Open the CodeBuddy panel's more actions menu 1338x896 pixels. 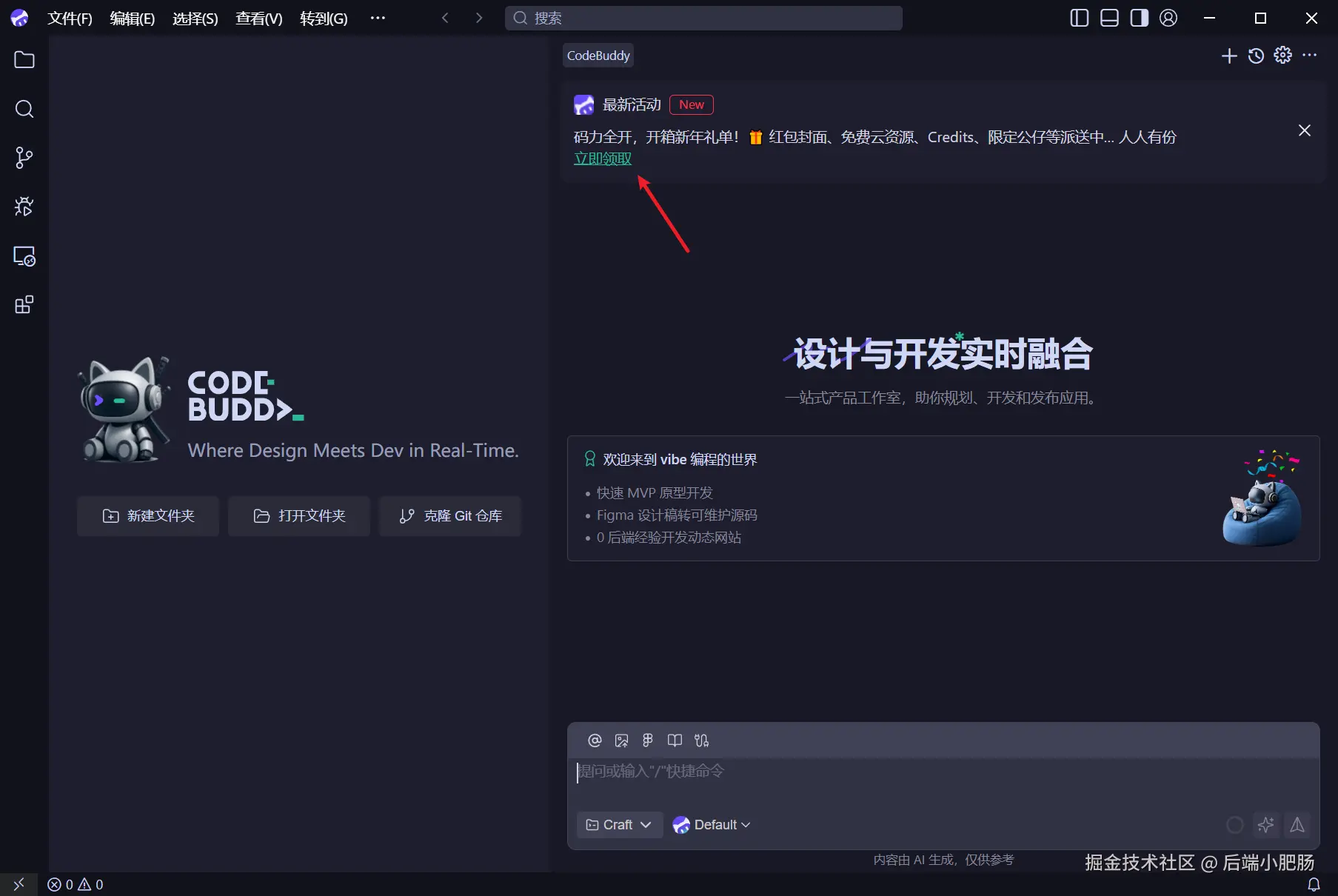coord(1310,56)
